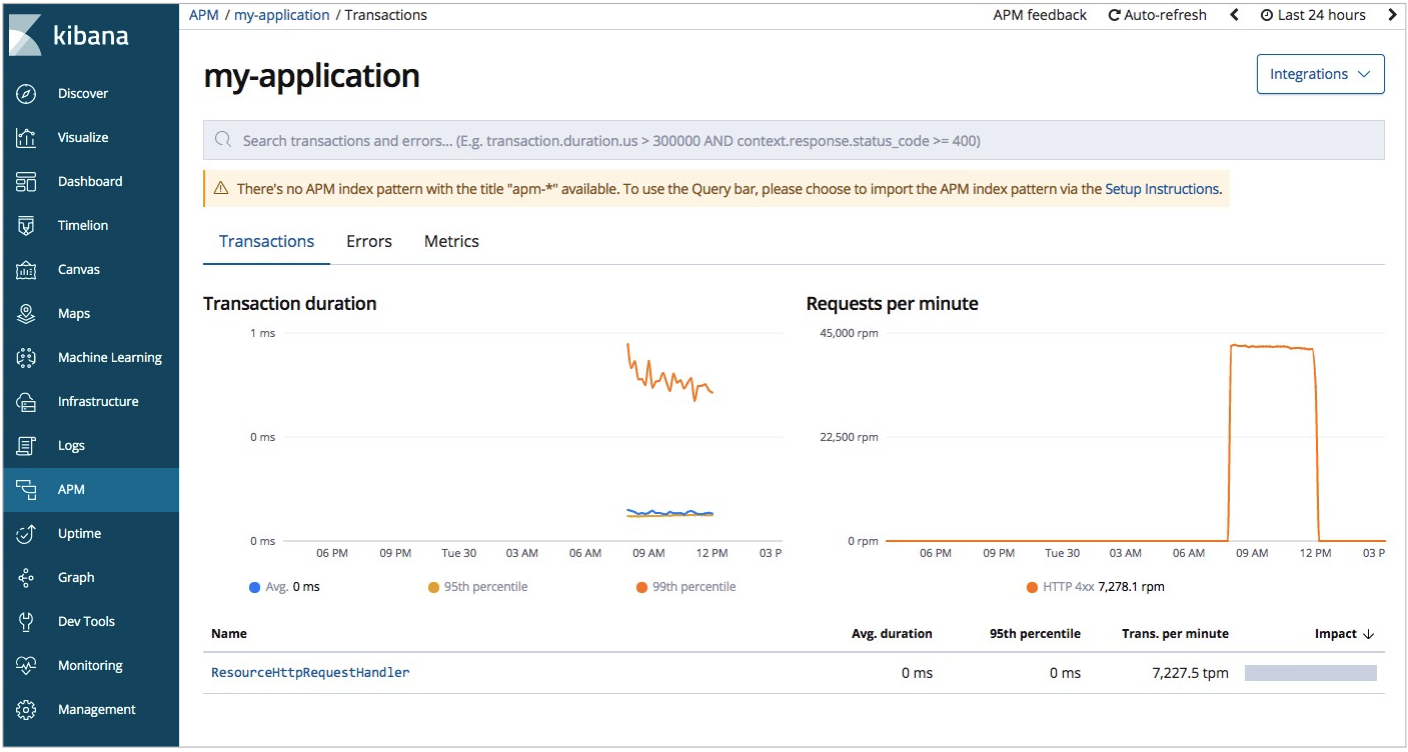Open Discover from the compass icon
This screenshot has width=1408, height=752.
(27, 93)
